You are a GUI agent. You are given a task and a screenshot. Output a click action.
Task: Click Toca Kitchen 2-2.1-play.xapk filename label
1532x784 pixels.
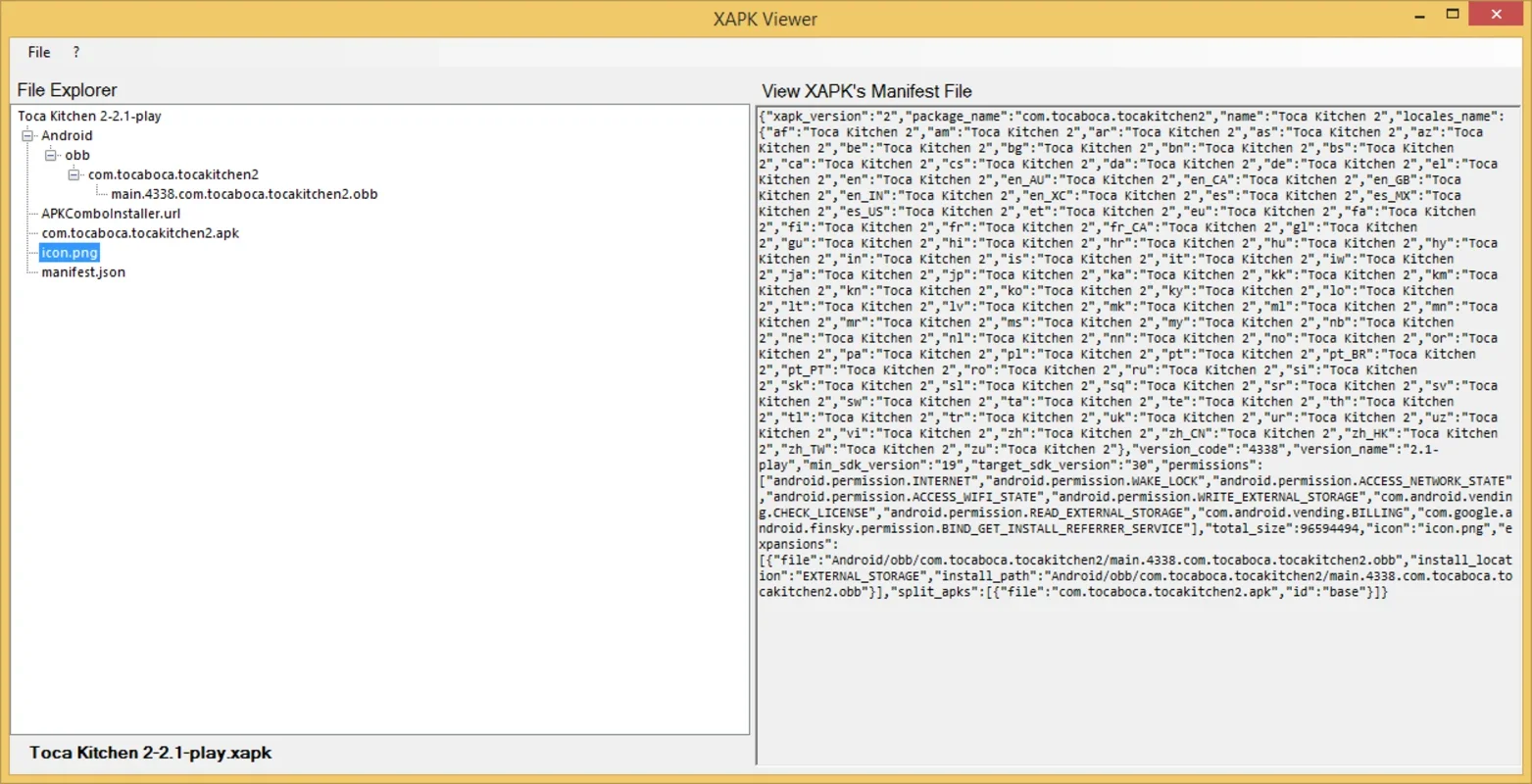pos(150,753)
